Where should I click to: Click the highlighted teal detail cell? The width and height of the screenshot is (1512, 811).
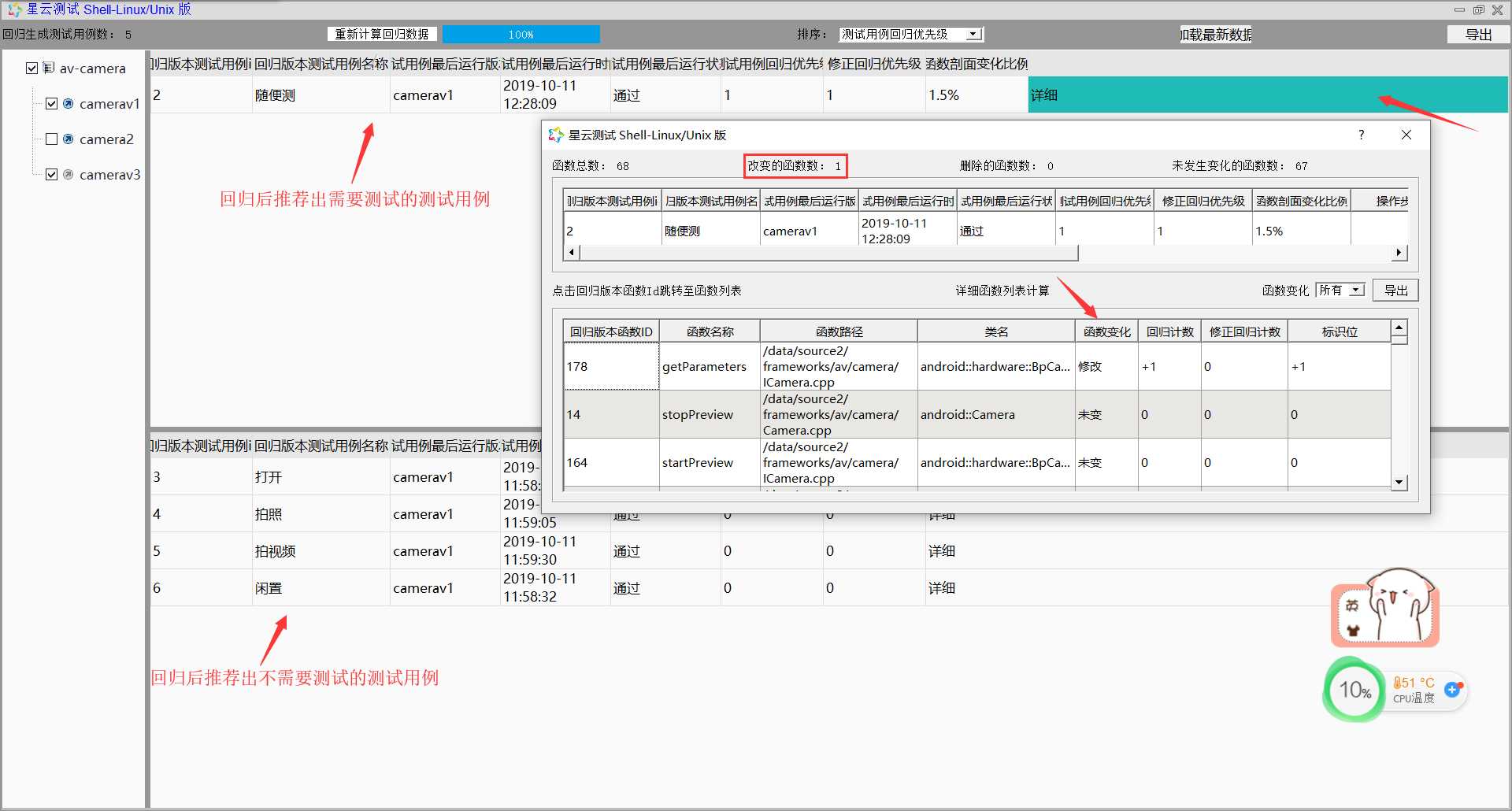1268,94
